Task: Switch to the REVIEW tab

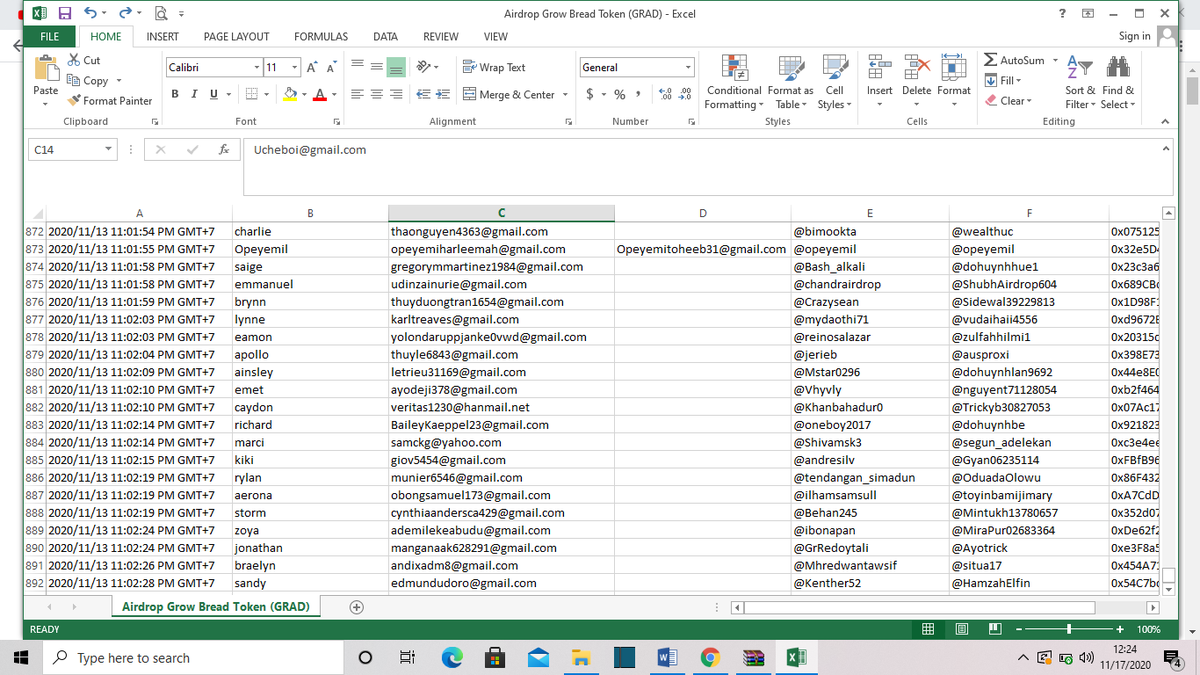Action: [441, 36]
